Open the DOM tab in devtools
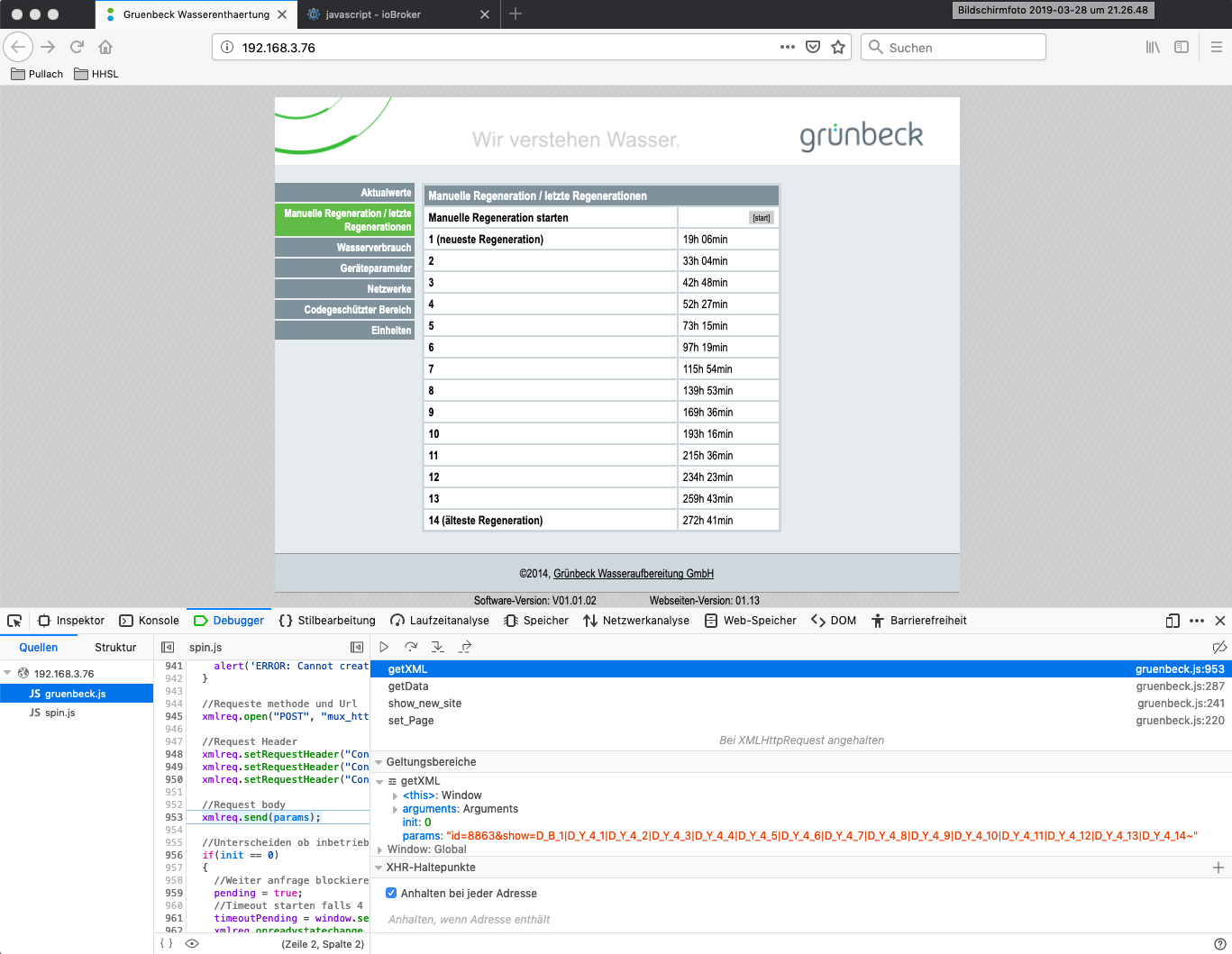The width and height of the screenshot is (1232, 954). [x=834, y=621]
